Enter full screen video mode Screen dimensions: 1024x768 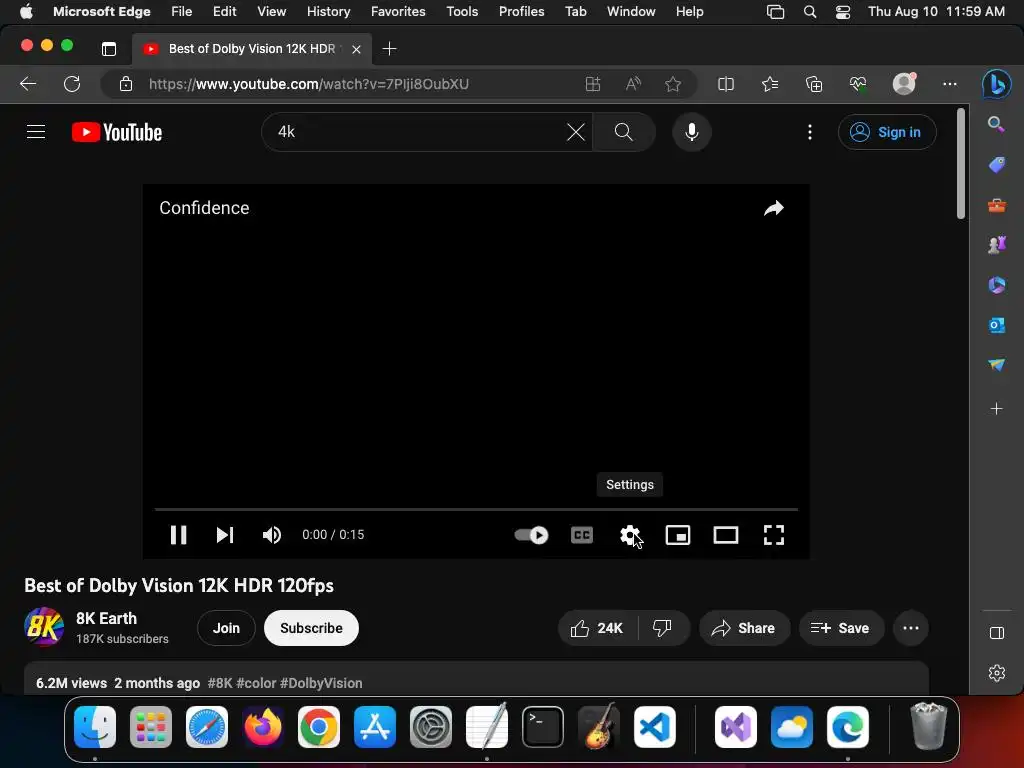(774, 535)
